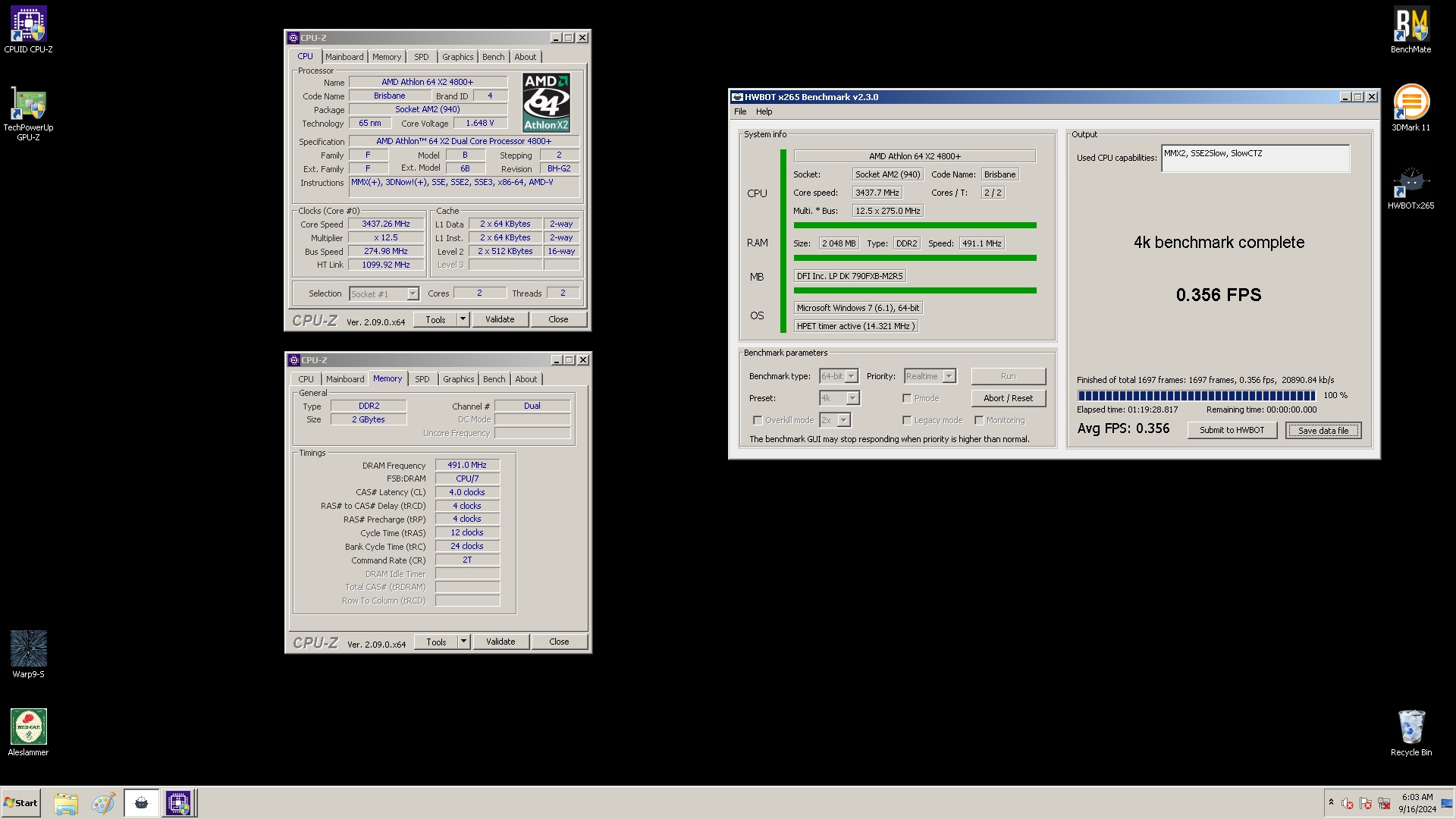Click Validate in bottom CPU-Z window

(500, 642)
